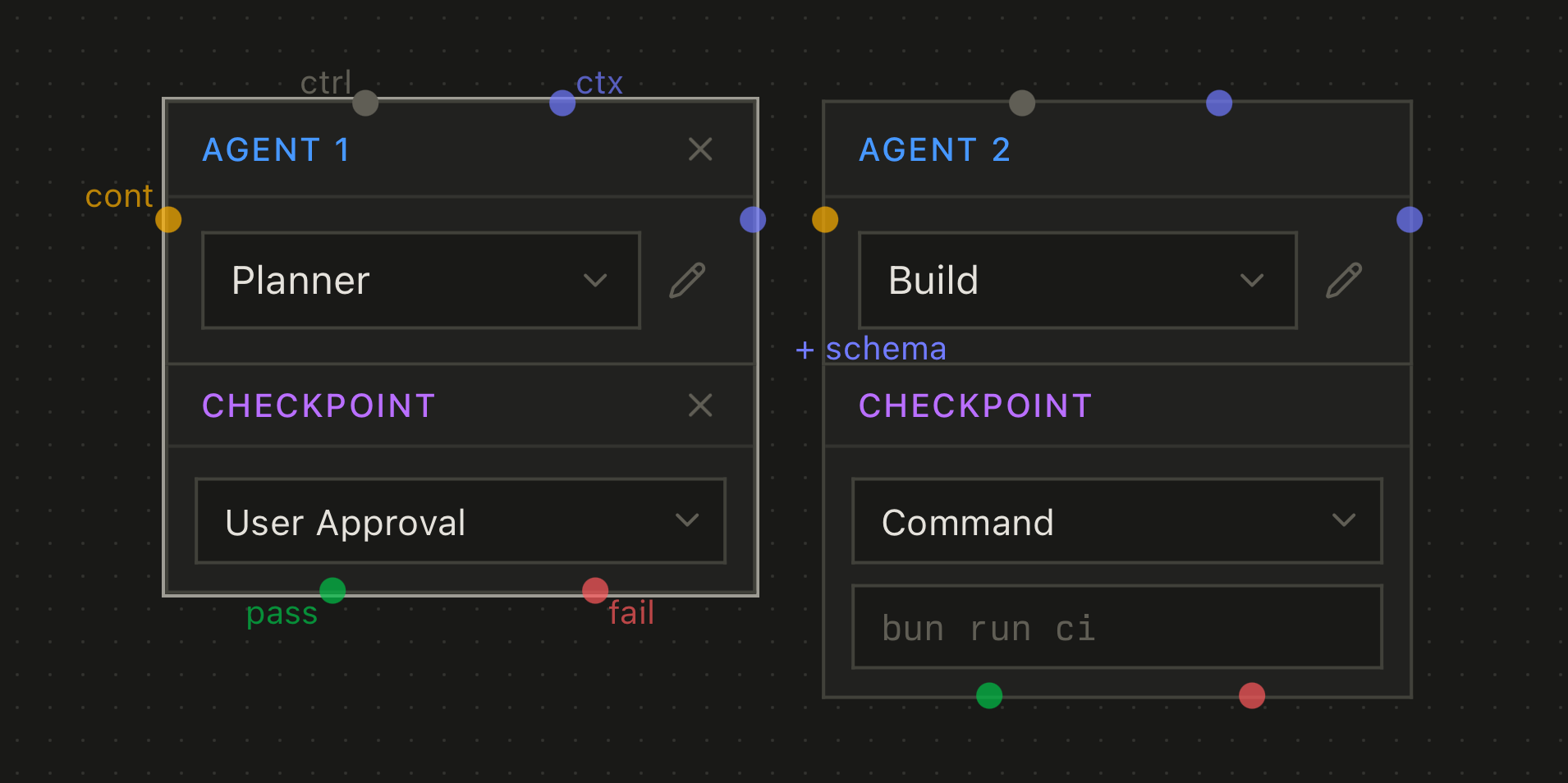This screenshot has height=783, width=1568.
Task: Click the pencil edit icon for Build
Action: pos(1344,280)
